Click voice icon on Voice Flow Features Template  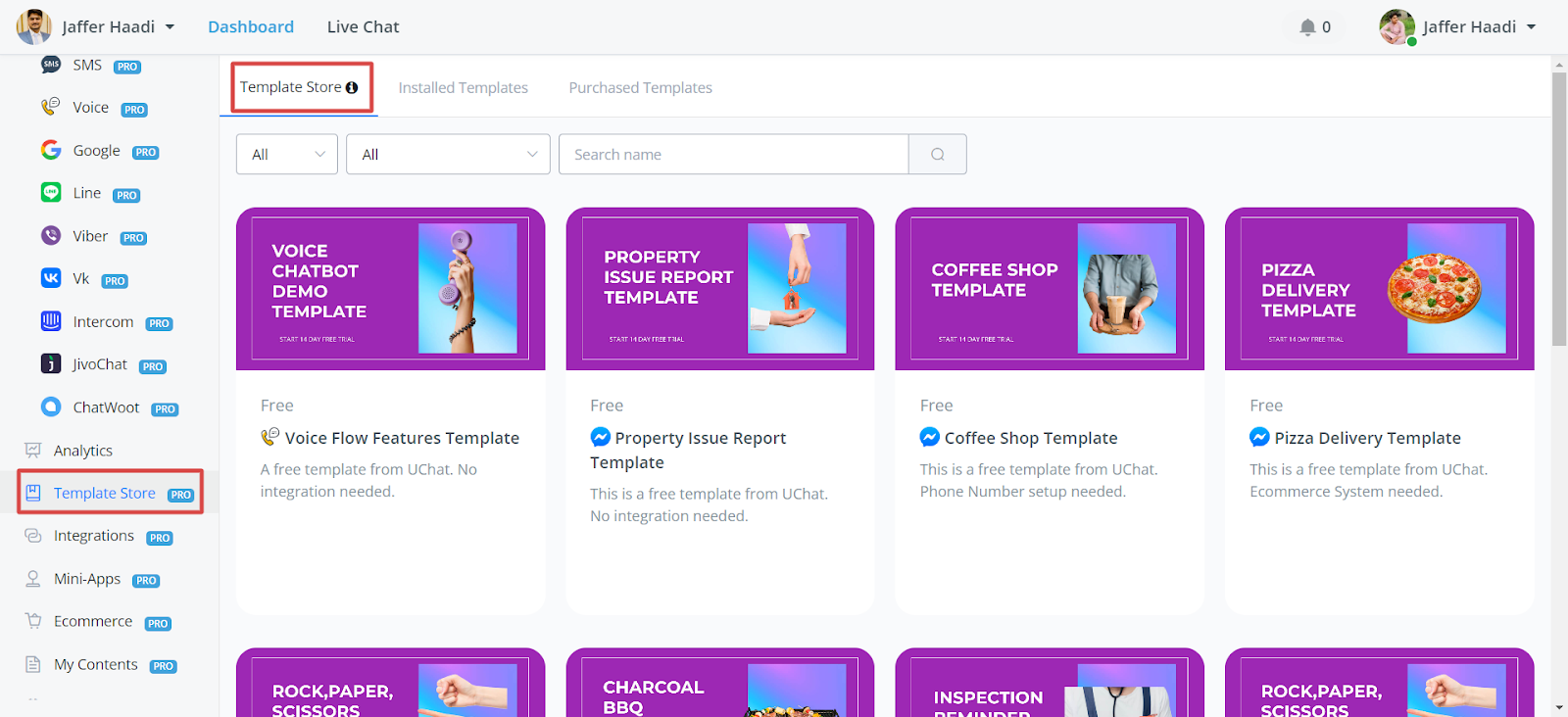coord(270,437)
